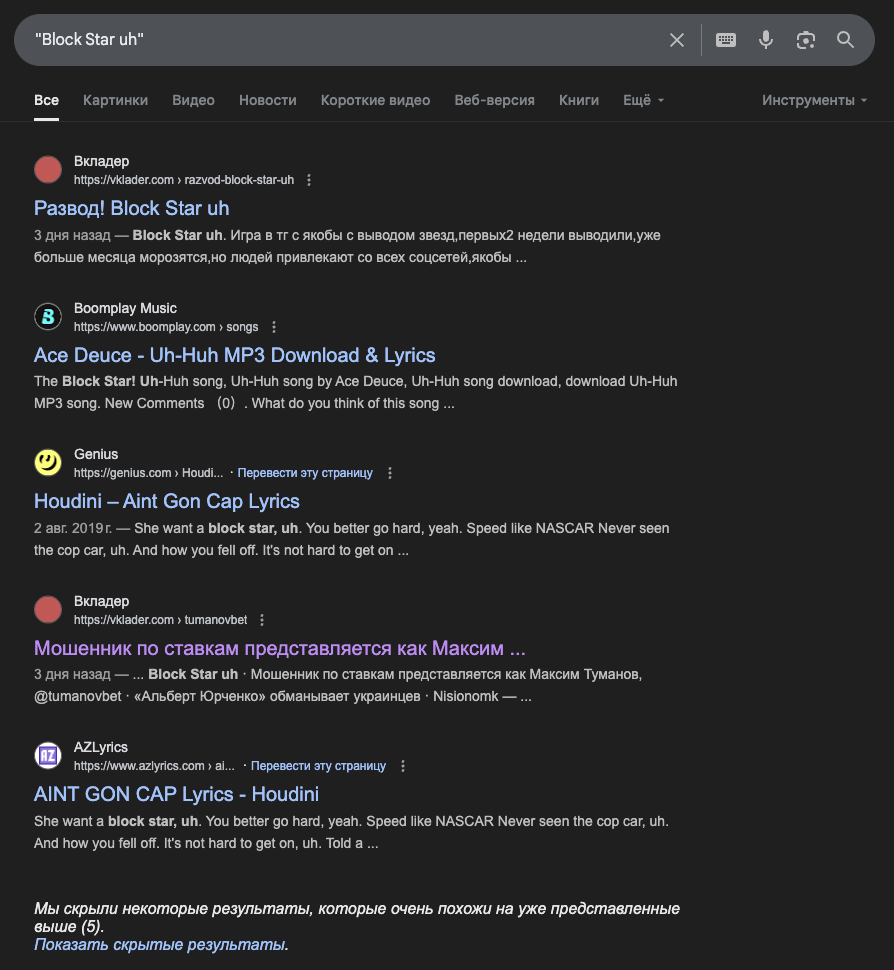894x970 pixels.
Task: Open the Мошенник по ставкам result link
Action: point(280,648)
